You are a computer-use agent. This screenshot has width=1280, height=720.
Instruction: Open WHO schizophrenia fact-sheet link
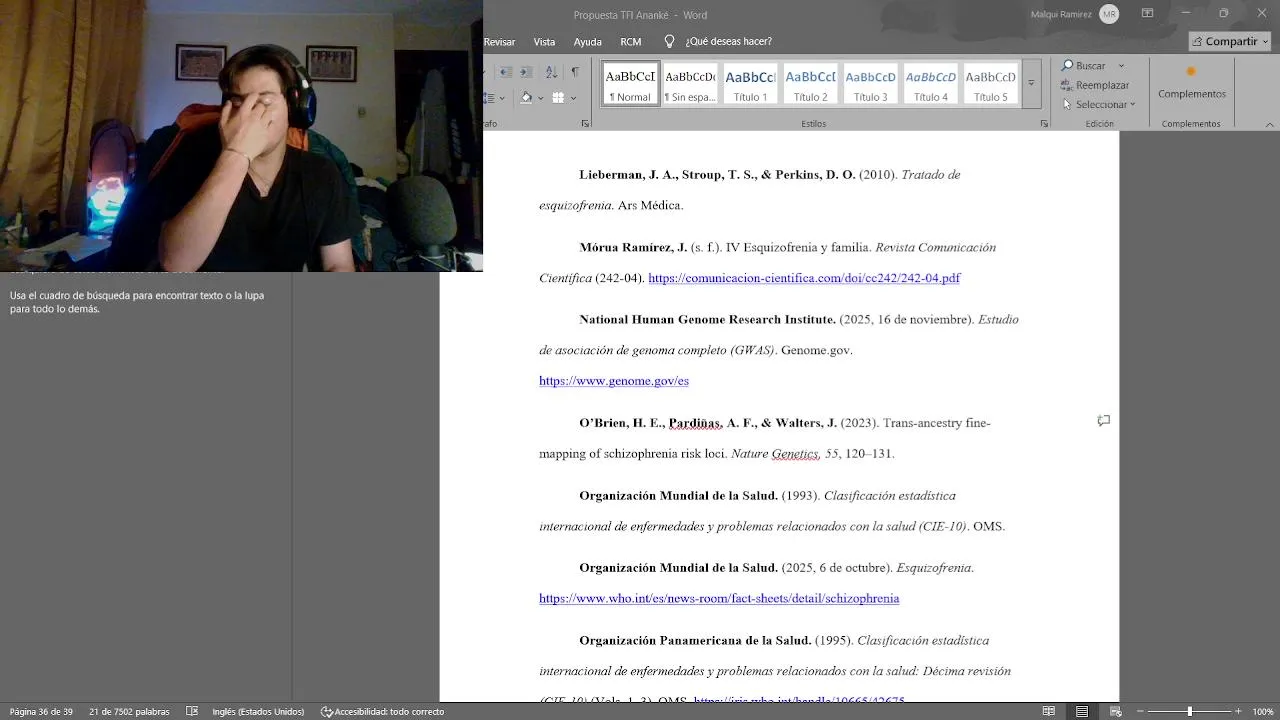coord(719,599)
